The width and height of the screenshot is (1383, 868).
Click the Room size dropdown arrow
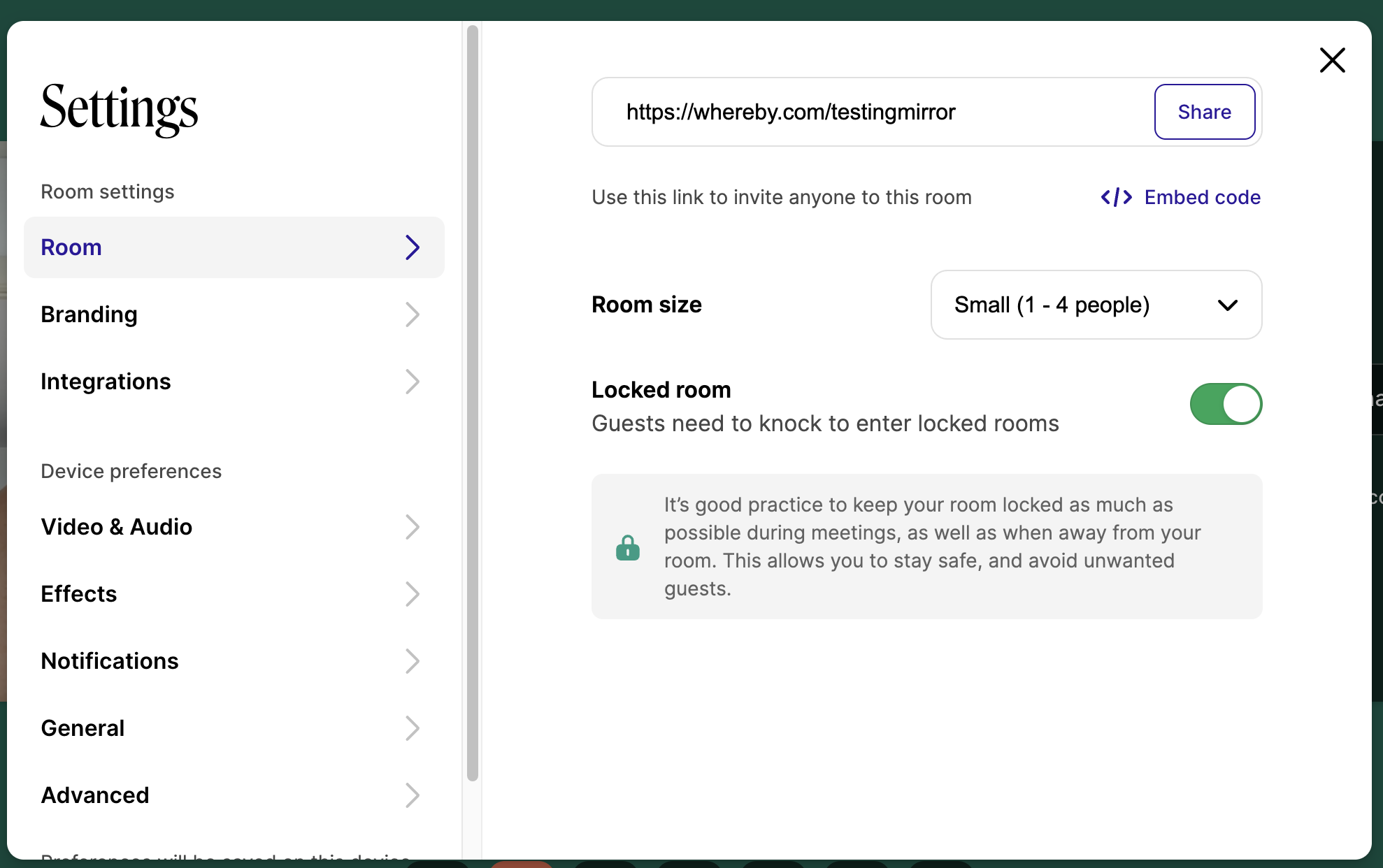pos(1228,305)
